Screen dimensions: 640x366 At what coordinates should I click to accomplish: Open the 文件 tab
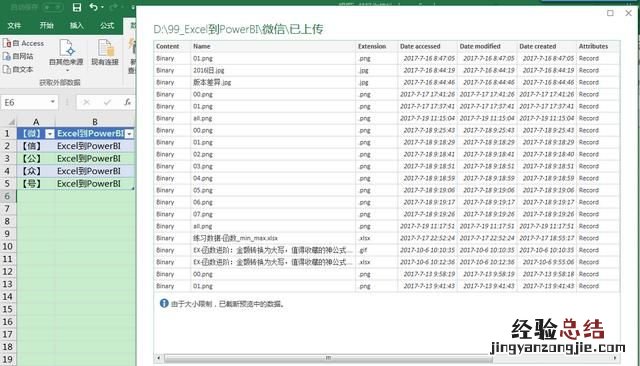[x=14, y=25]
